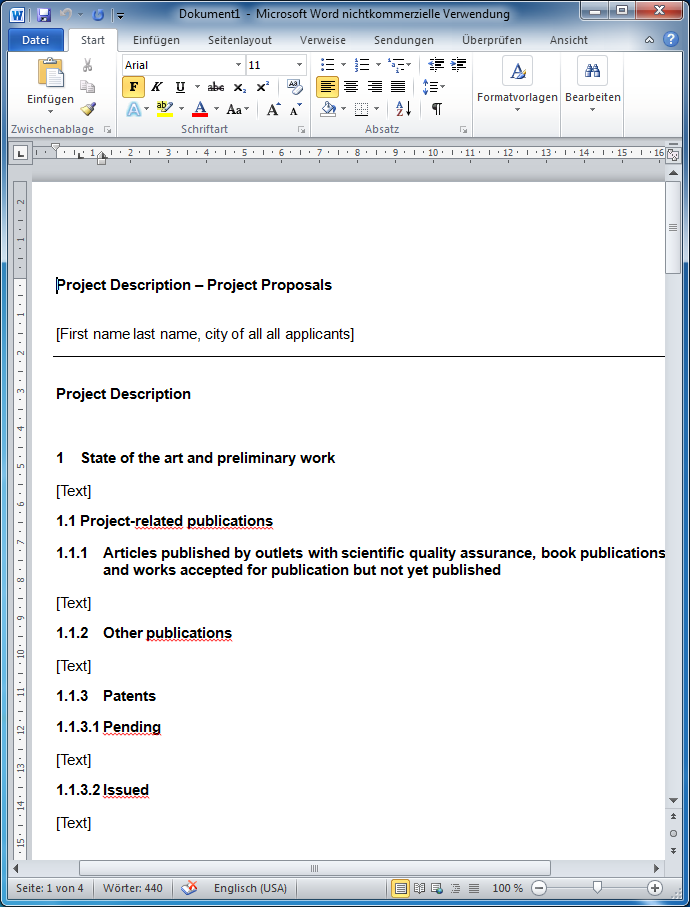Apply yellow text highlight color
This screenshot has width=690, height=907.
point(165,109)
